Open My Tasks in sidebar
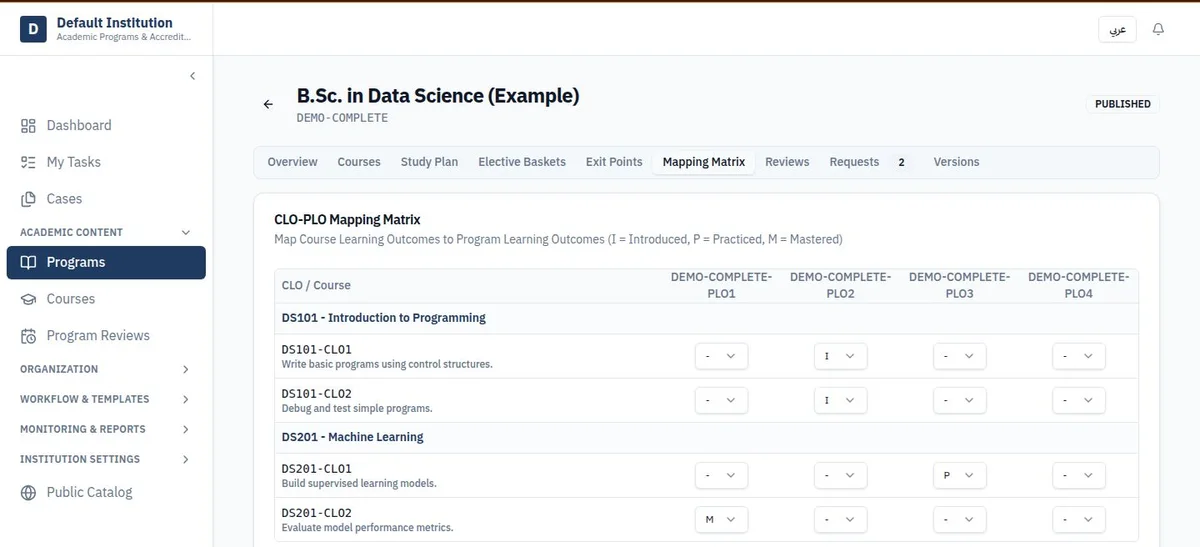1200x547 pixels. coord(106,162)
